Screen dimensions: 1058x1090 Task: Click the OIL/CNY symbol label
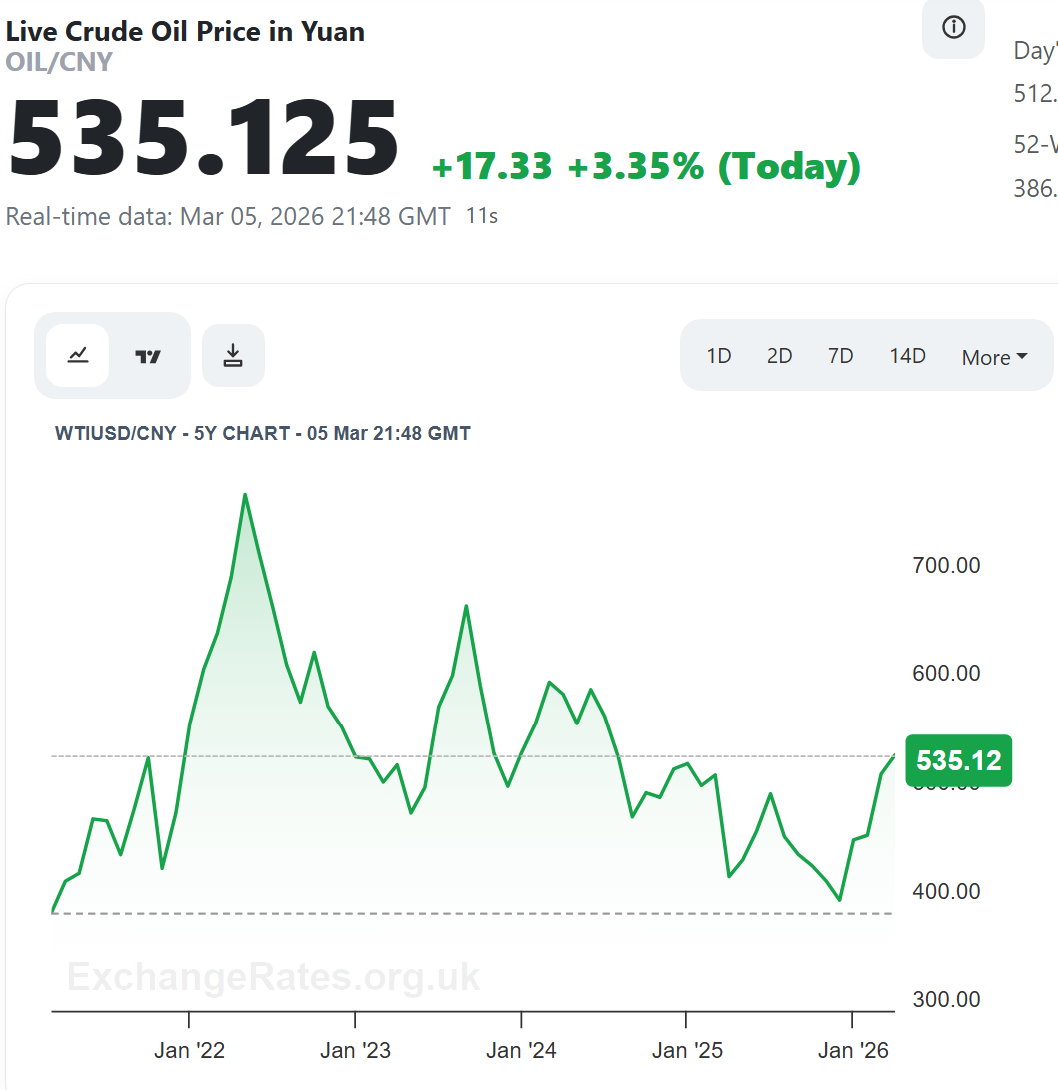(59, 62)
